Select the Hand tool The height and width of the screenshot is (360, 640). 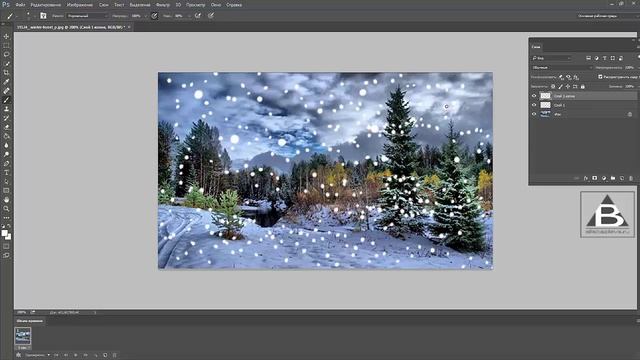[x=6, y=200]
